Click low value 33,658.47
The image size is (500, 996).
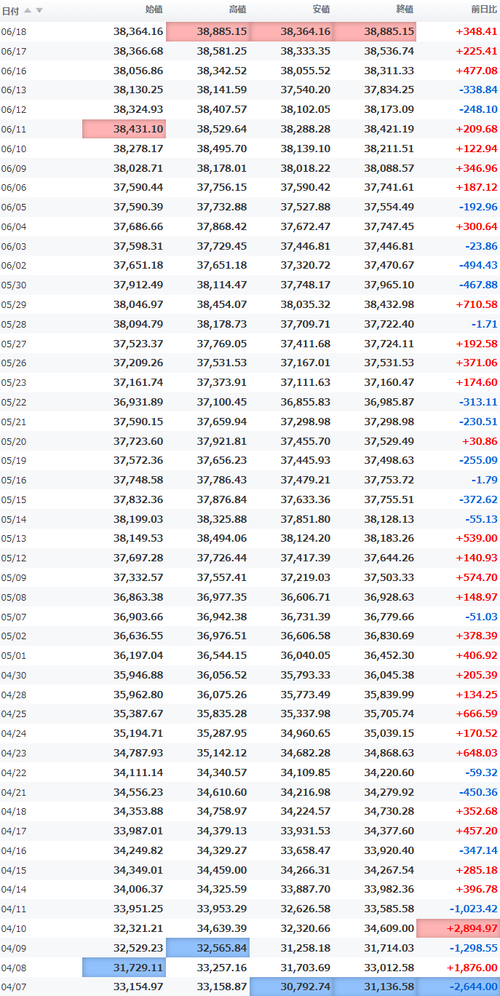click(x=306, y=851)
